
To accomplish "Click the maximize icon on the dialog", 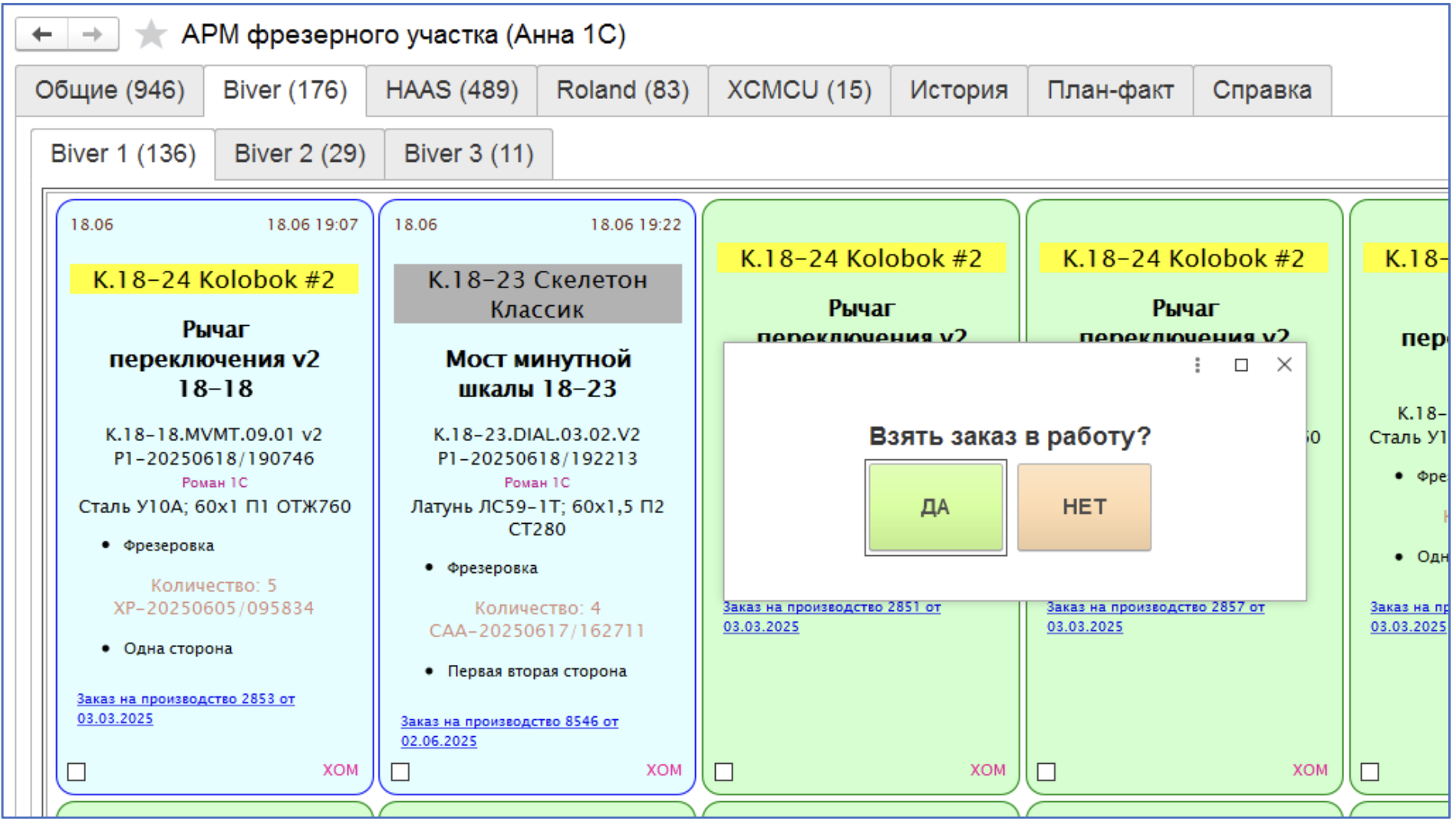I will 1240,366.
